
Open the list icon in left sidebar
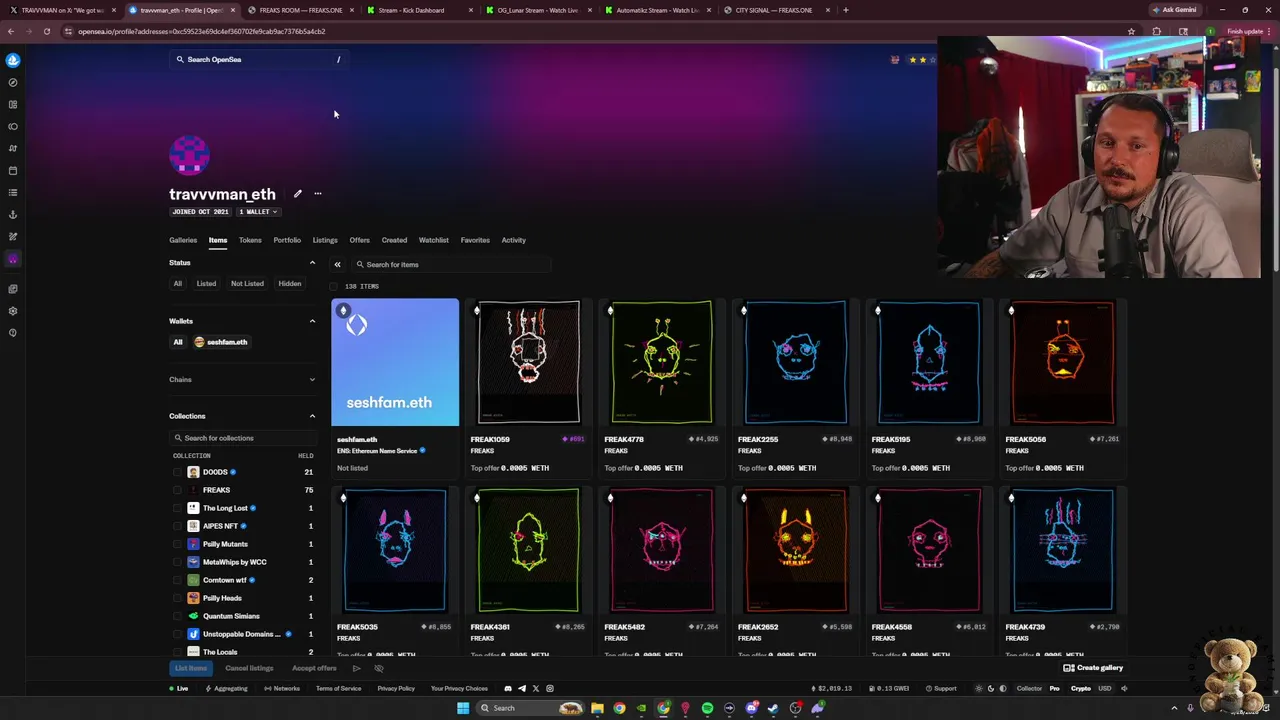[x=13, y=193]
